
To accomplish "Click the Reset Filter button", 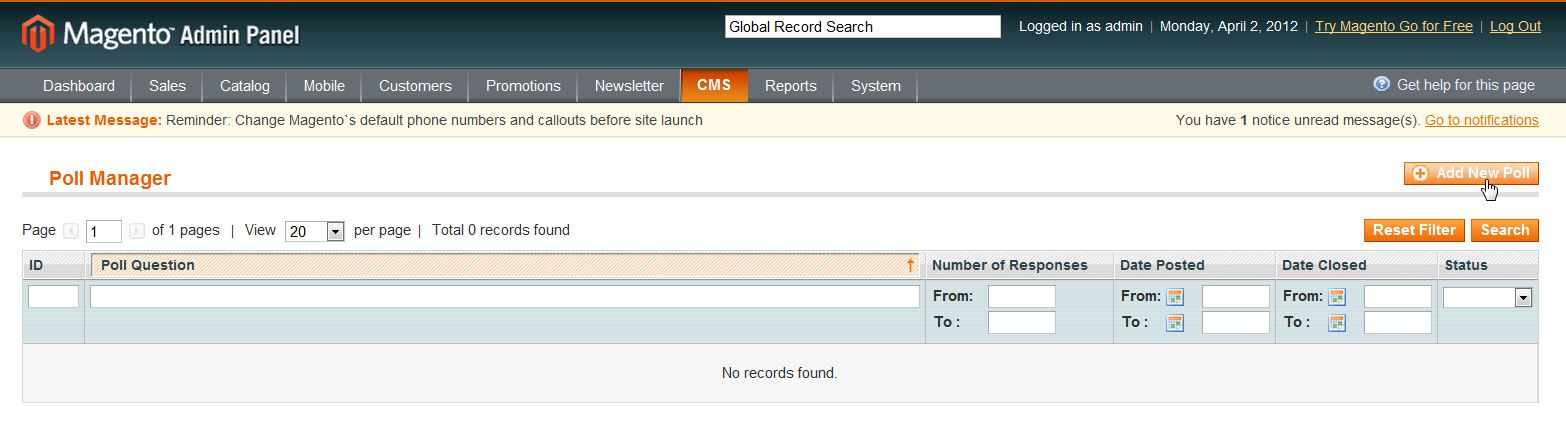I will [x=1414, y=230].
